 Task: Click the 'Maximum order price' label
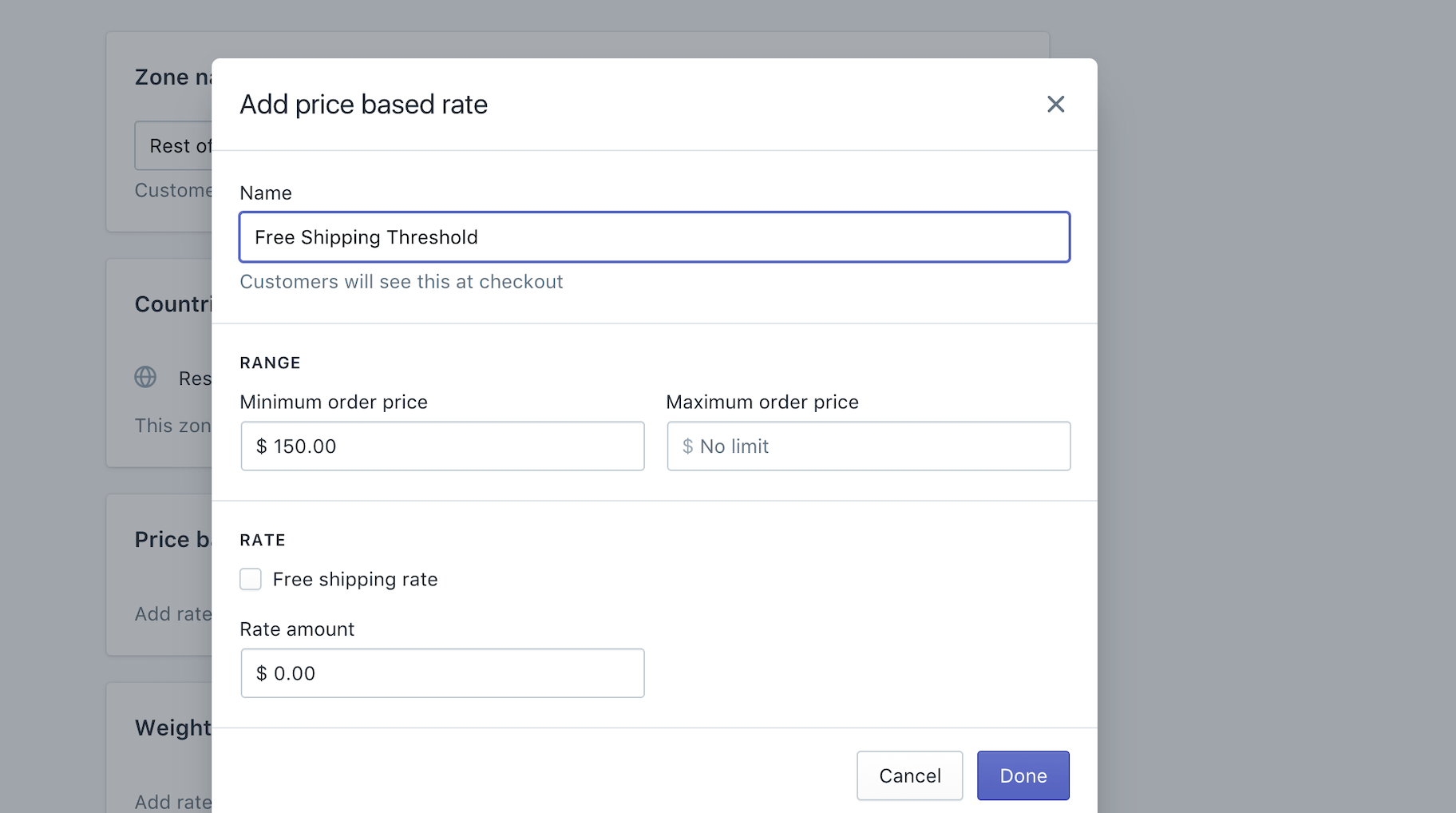[762, 403]
